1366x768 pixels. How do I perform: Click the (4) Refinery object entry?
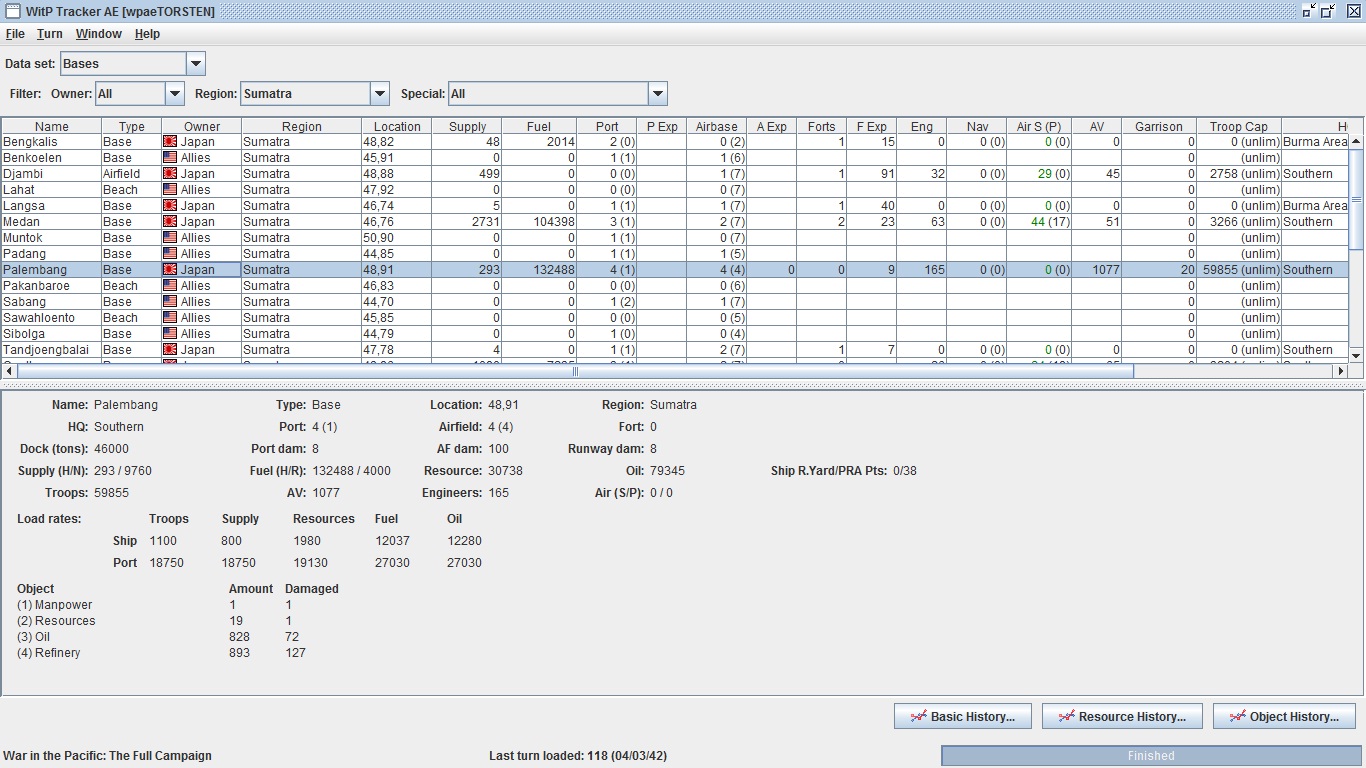49,653
